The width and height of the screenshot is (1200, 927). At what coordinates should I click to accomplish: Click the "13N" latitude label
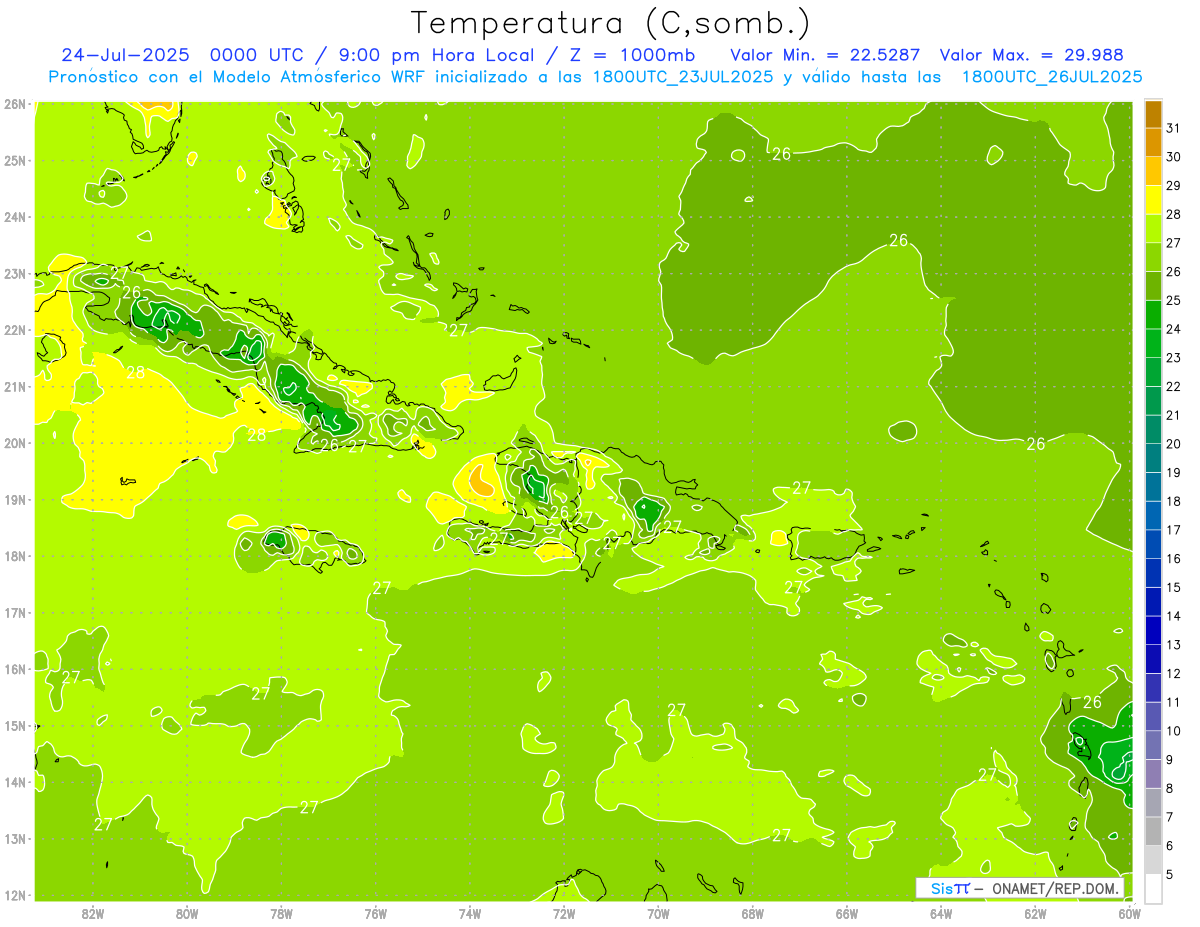pos(15,838)
